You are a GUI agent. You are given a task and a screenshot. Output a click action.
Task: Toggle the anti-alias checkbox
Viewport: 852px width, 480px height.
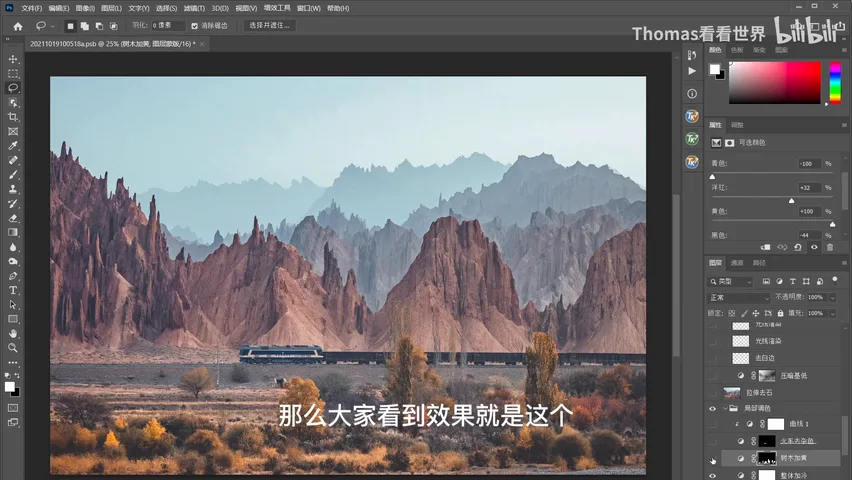point(195,26)
